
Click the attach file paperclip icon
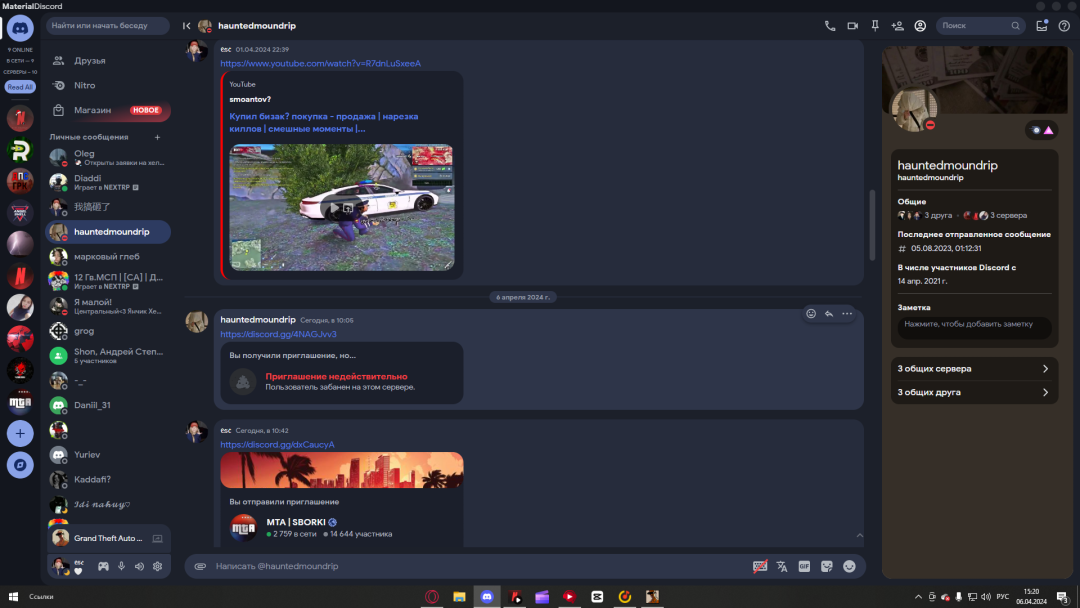[x=200, y=566]
